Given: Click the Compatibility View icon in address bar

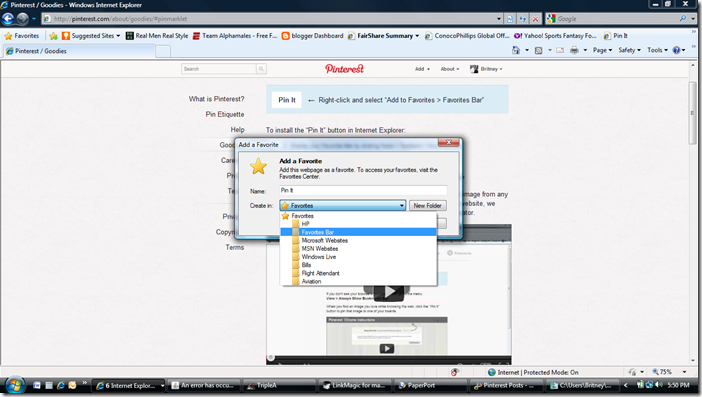Looking at the screenshot, I should 510,19.
